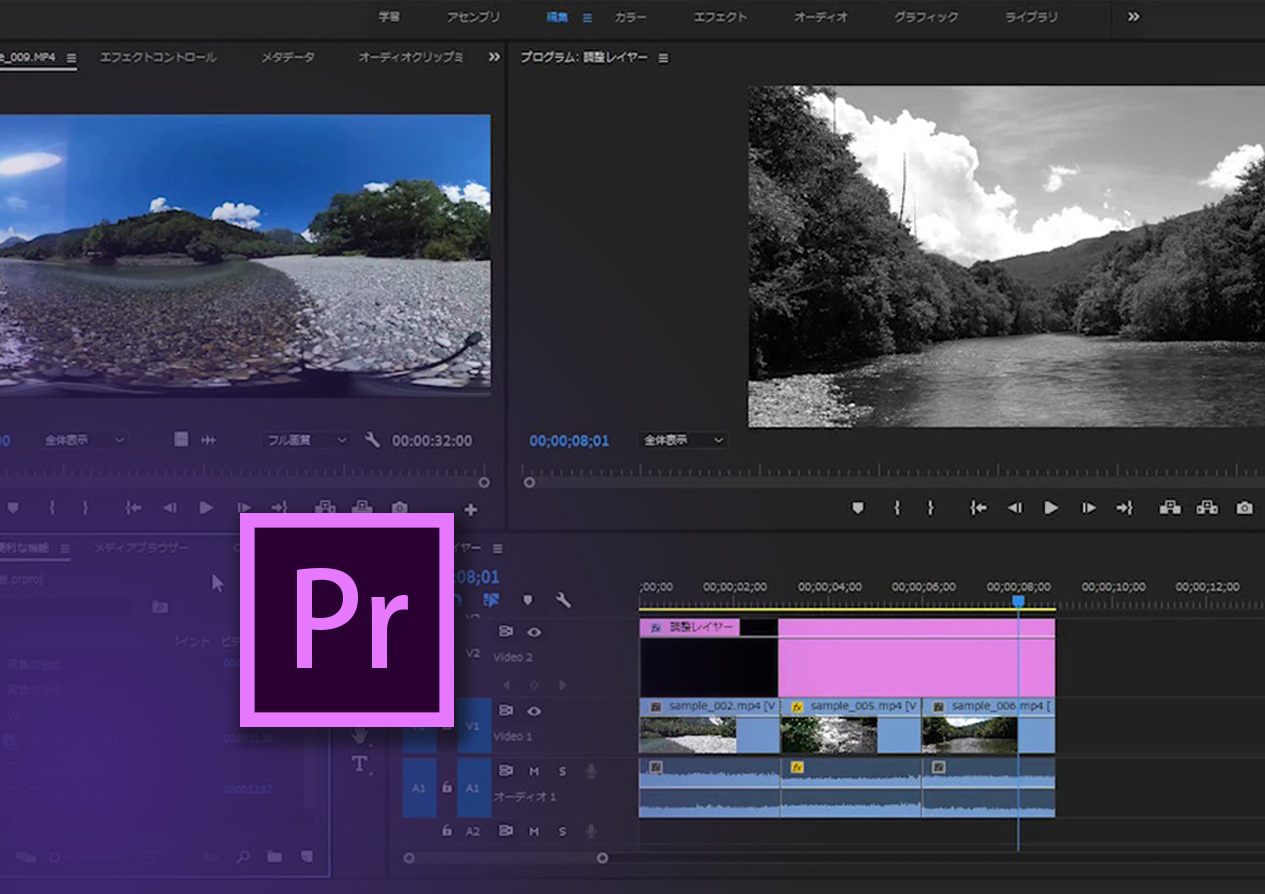Open Source monitor playback resolution dropdown
This screenshot has height=894, width=1265.
[x=306, y=440]
